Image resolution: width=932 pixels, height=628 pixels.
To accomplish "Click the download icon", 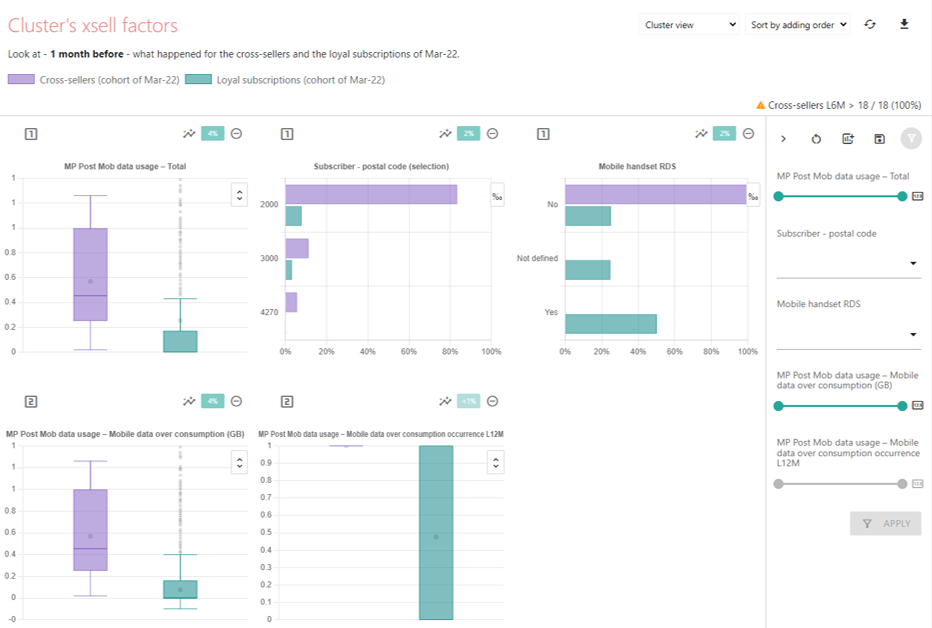I will point(904,24).
